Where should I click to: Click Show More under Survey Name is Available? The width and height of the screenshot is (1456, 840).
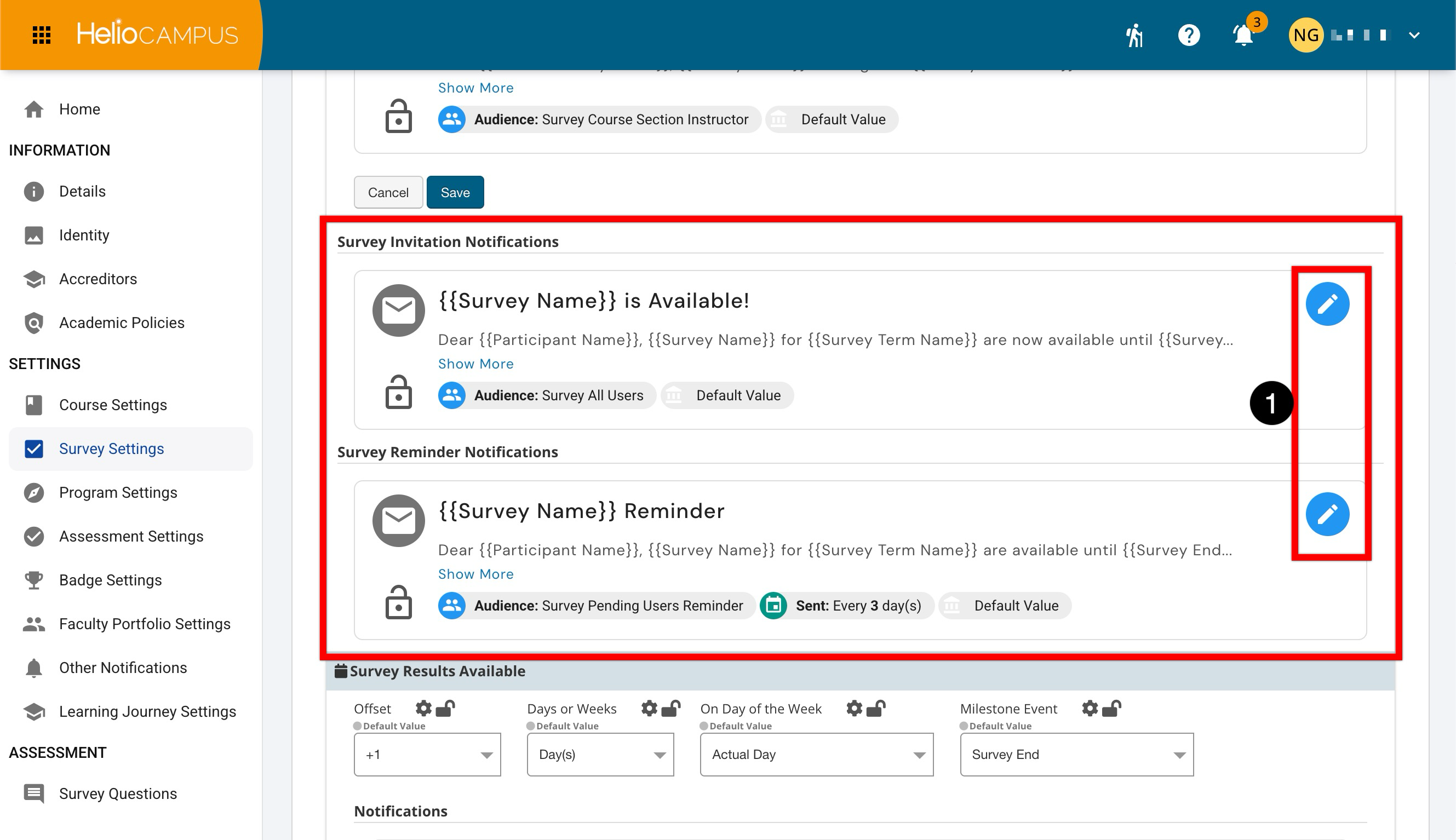tap(475, 364)
